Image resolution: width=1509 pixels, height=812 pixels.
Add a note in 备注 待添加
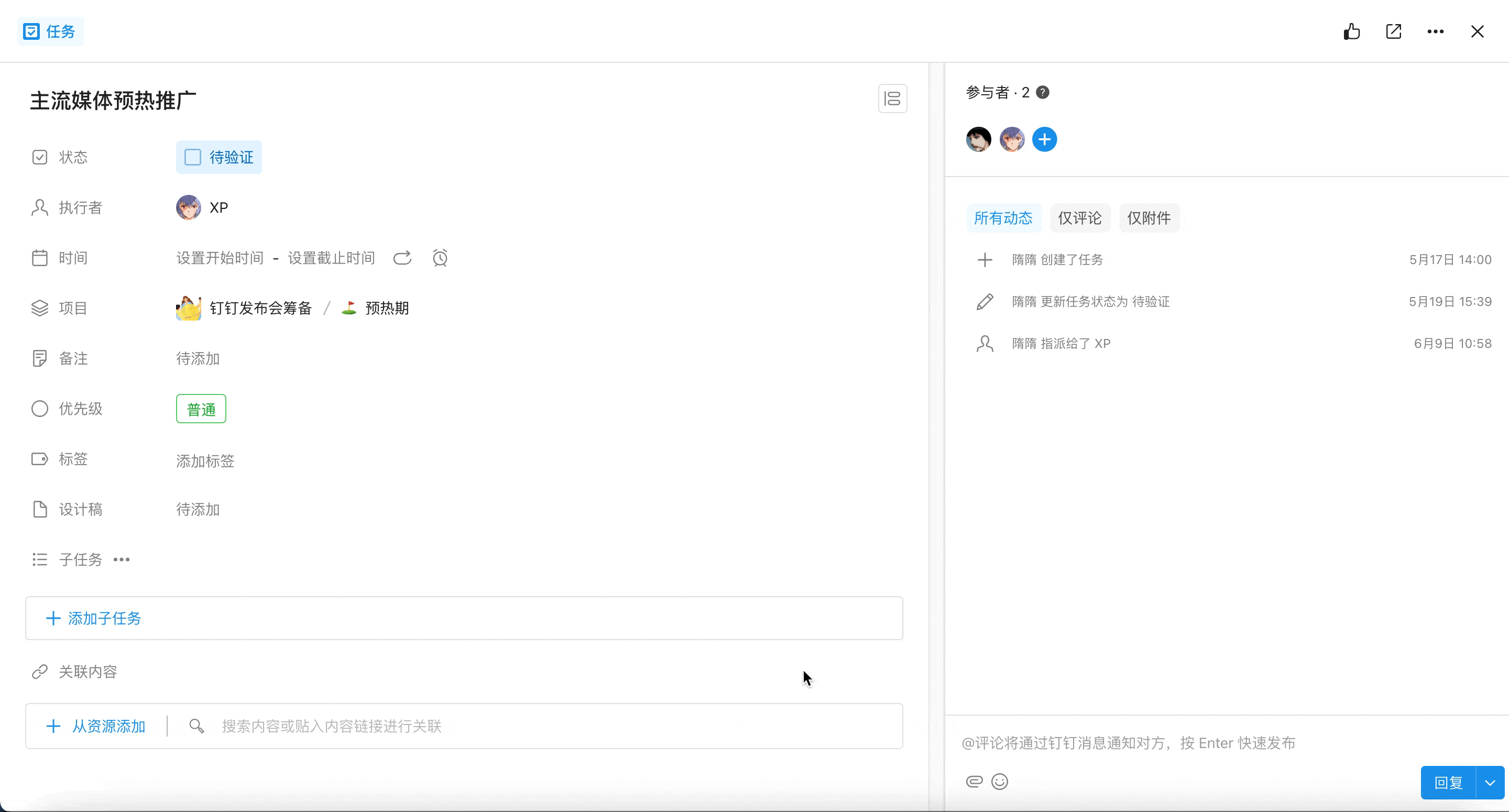tap(198, 358)
